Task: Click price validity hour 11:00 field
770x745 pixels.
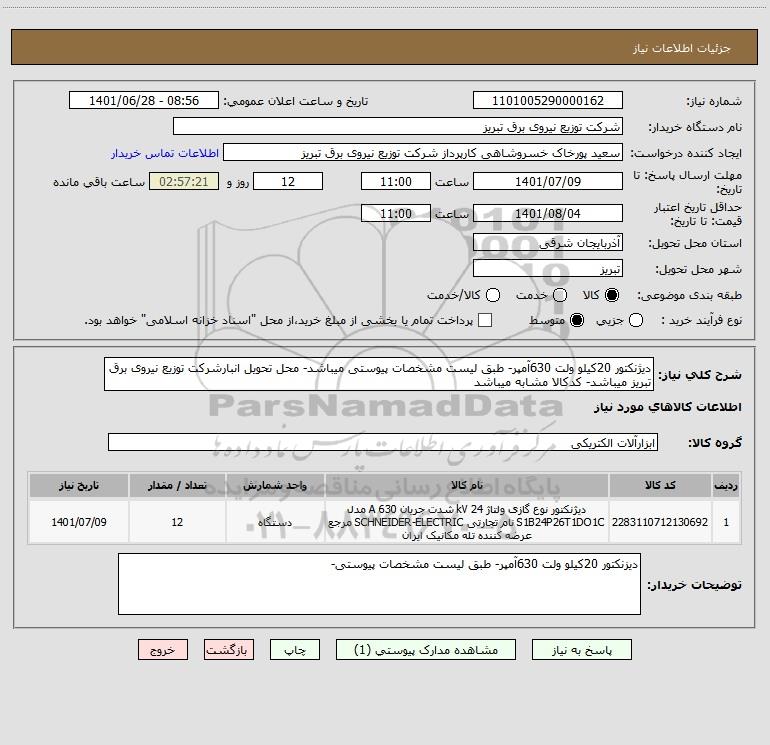Action: coord(396,213)
